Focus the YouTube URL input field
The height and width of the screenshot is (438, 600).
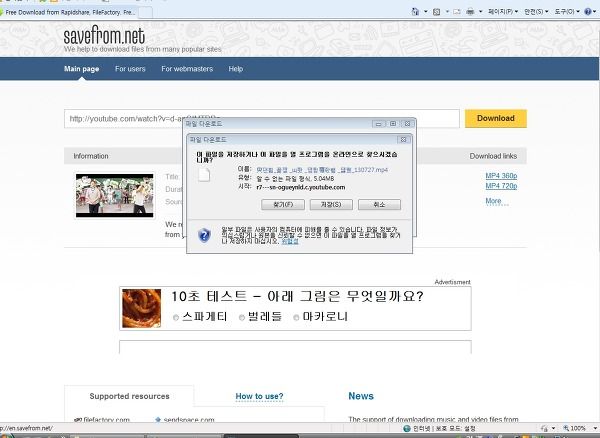262,119
